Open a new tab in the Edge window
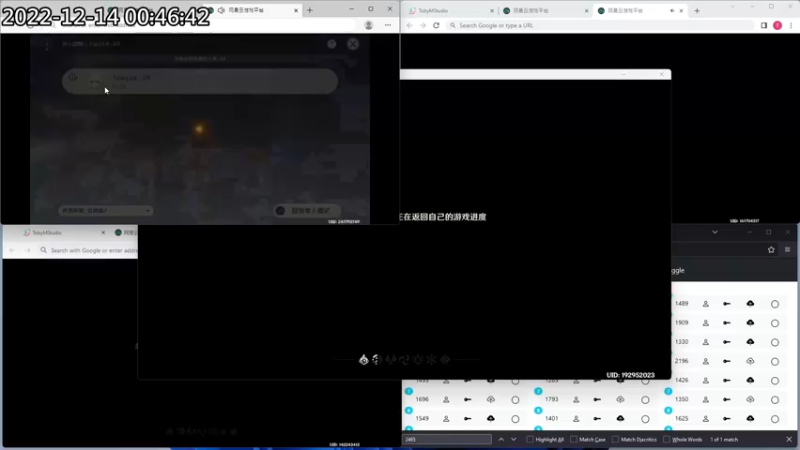This screenshot has width=800, height=450. [x=310, y=10]
